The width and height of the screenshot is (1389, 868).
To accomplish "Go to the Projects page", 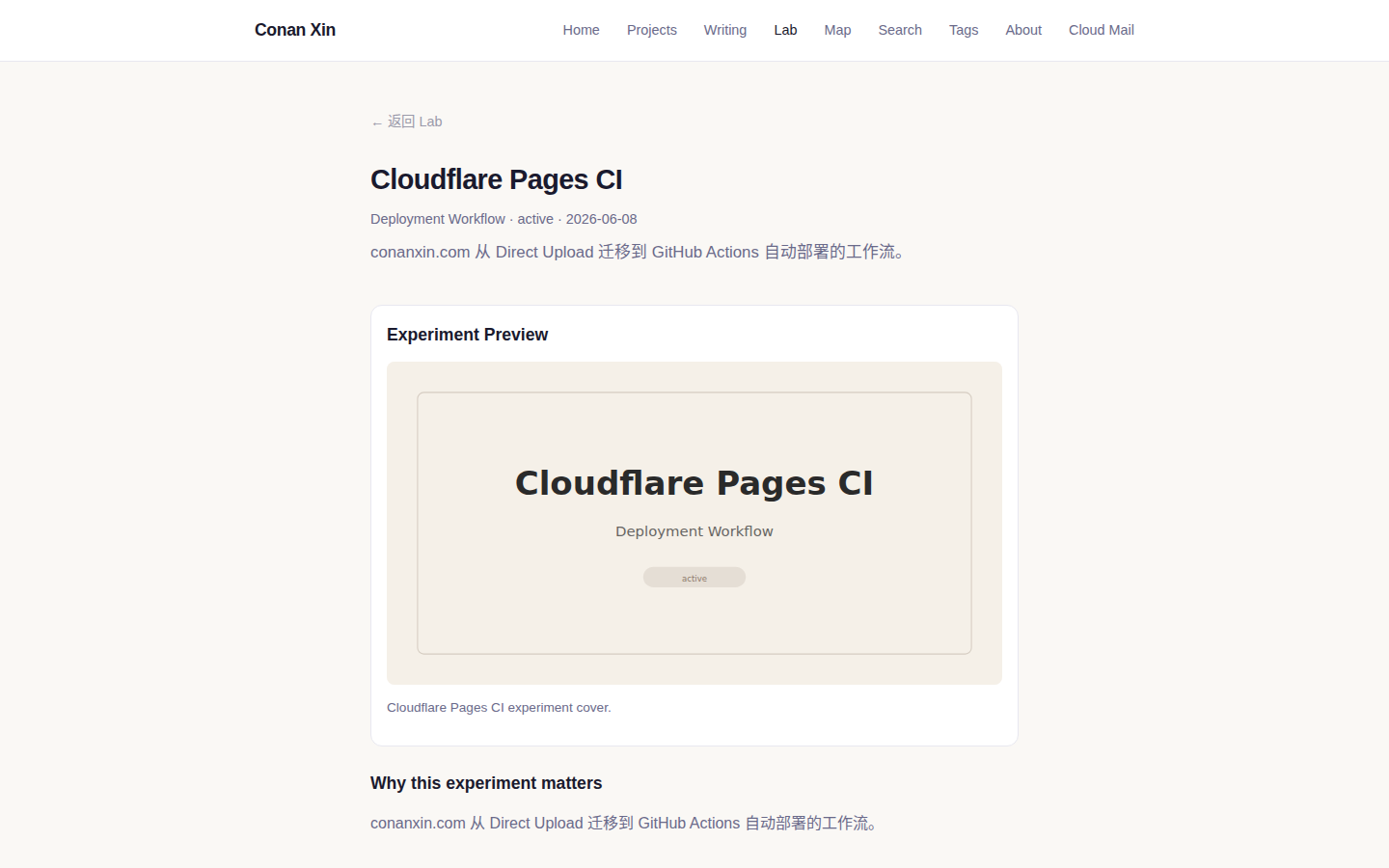I will (x=652, y=30).
